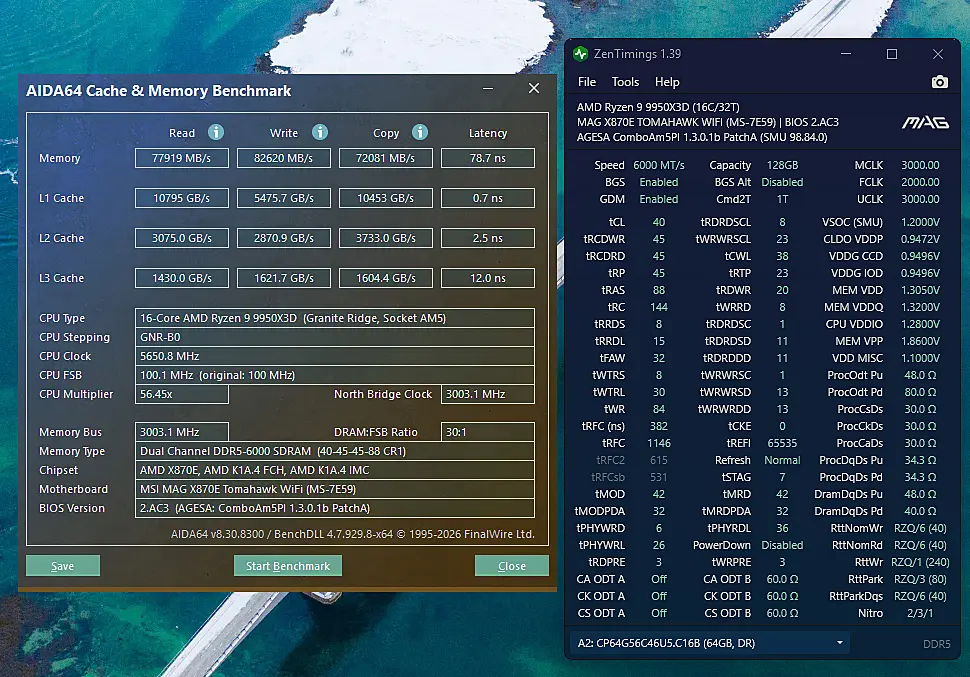
Task: Click AMD Ryzen 9 9950X3D header in ZenTimings
Action: coord(658,107)
